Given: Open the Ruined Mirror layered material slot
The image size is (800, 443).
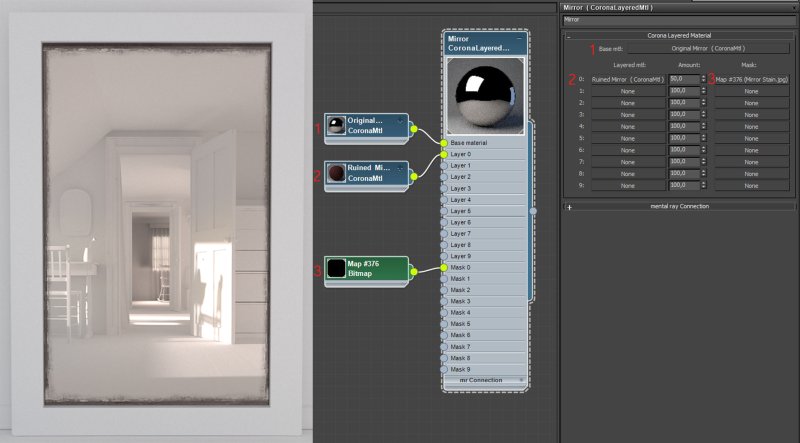Looking at the screenshot, I should [x=627, y=78].
